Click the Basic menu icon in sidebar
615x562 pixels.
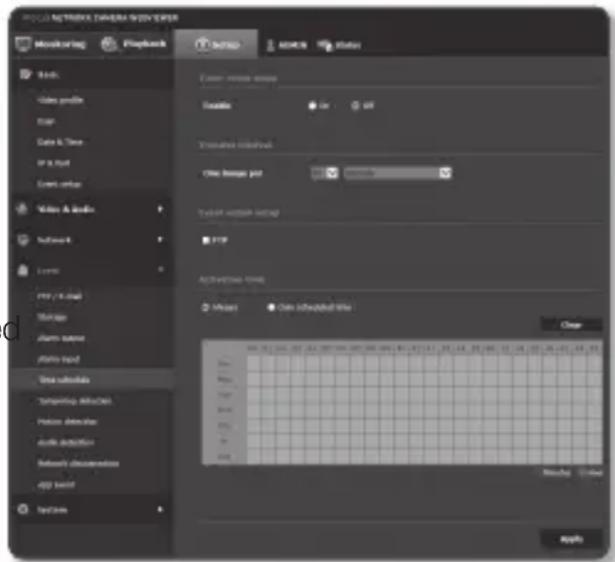[25, 74]
